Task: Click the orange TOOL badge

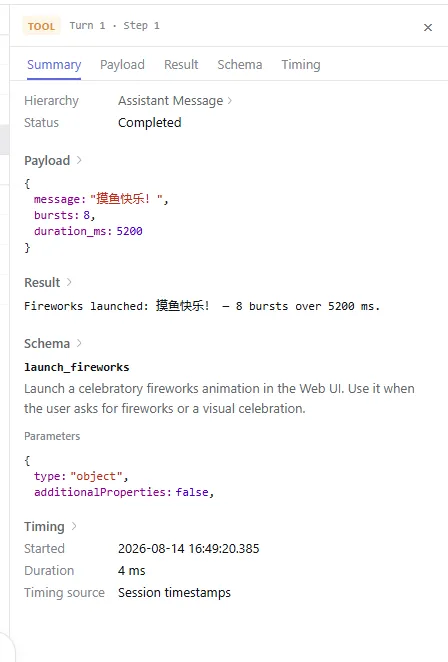Action: (x=41, y=26)
